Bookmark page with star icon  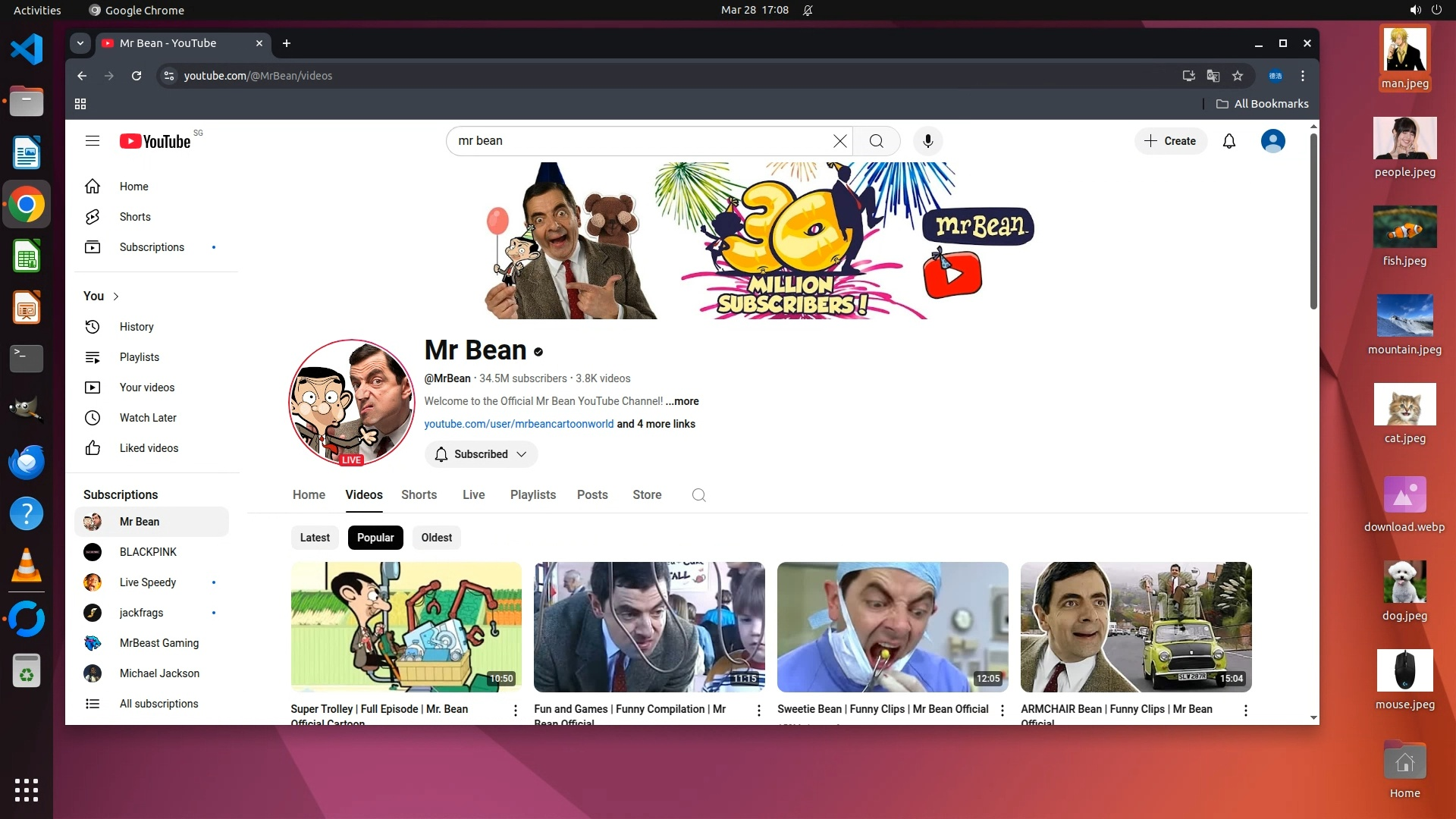coord(1238,76)
